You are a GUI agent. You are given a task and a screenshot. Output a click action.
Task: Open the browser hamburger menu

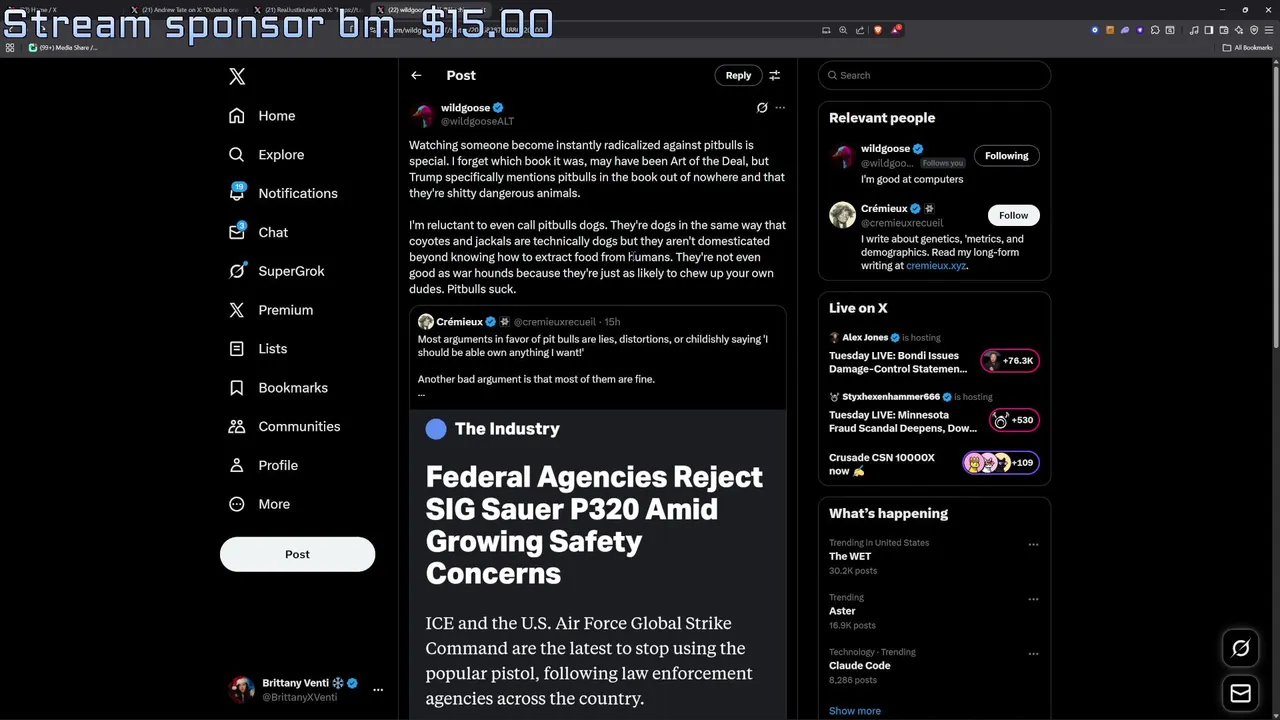click(1269, 30)
